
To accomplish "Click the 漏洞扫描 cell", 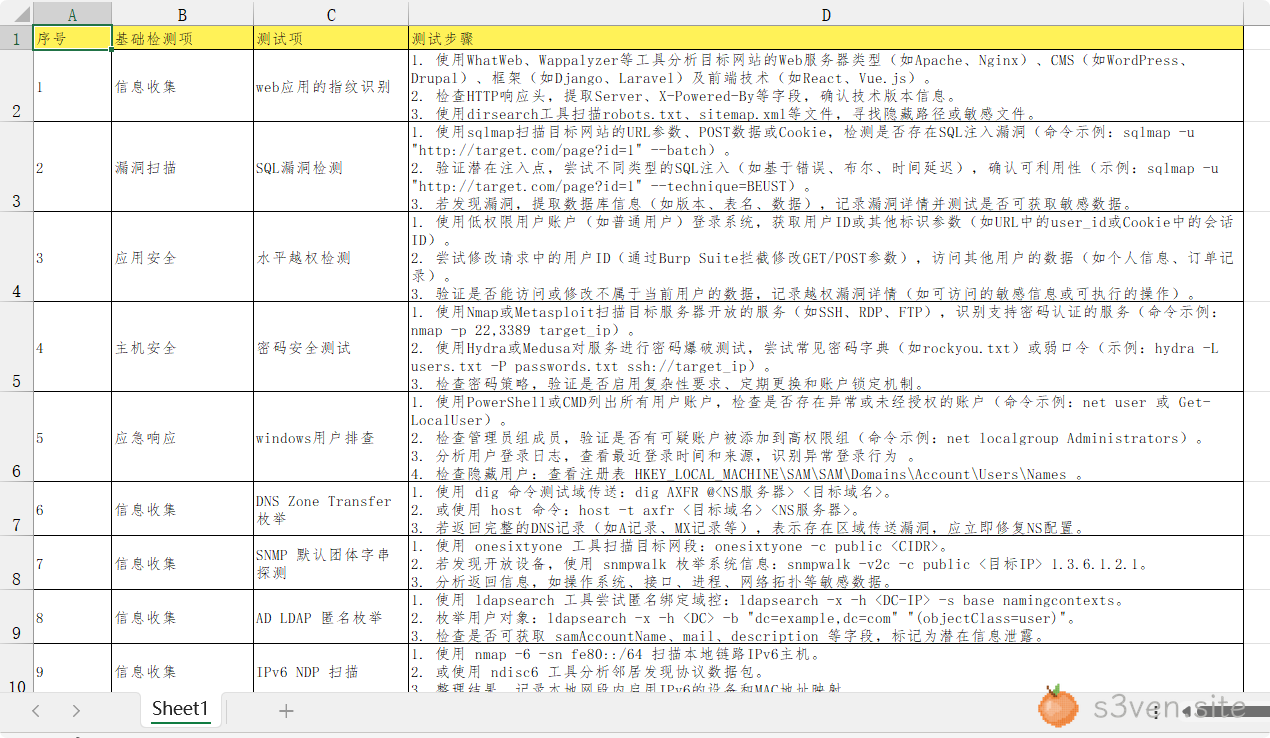I will coord(183,167).
